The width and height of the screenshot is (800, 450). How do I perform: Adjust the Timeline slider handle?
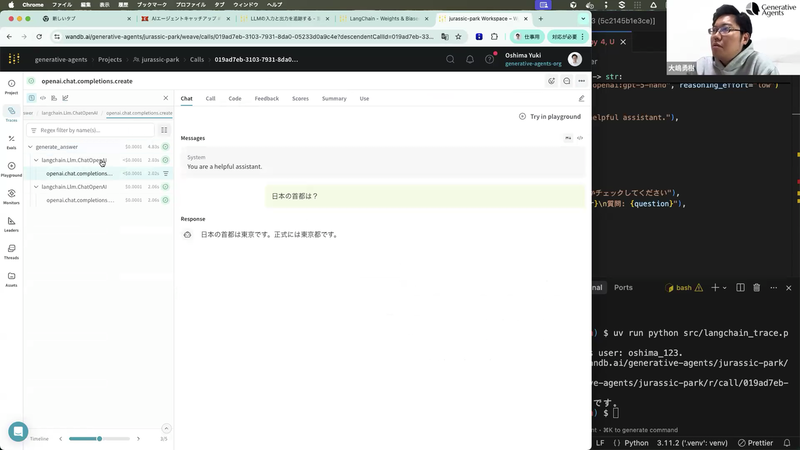coord(99,439)
